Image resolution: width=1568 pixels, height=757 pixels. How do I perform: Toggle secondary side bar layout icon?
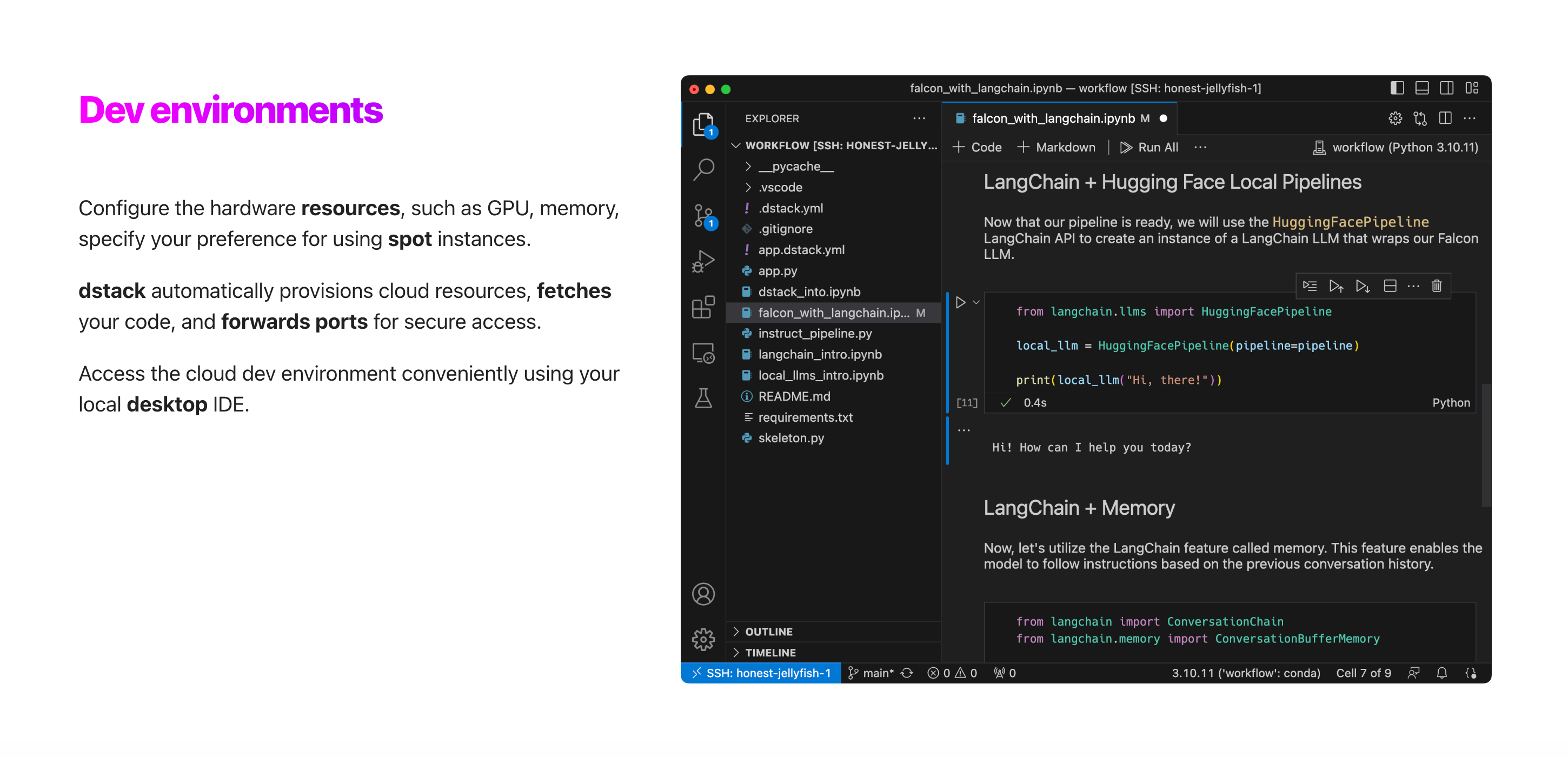click(1447, 88)
